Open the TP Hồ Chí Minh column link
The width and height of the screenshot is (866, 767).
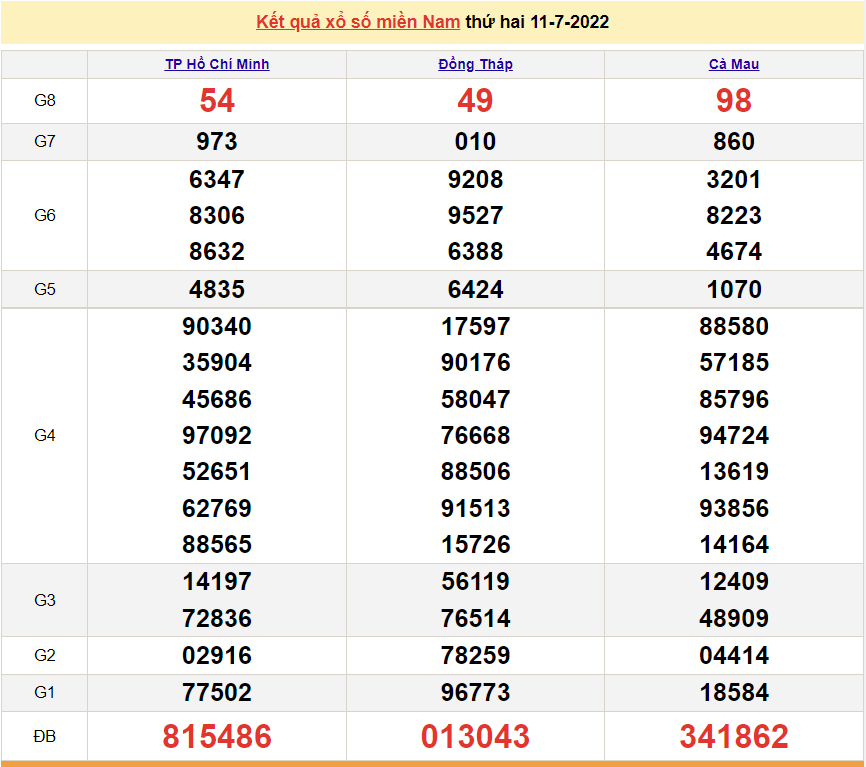216,63
